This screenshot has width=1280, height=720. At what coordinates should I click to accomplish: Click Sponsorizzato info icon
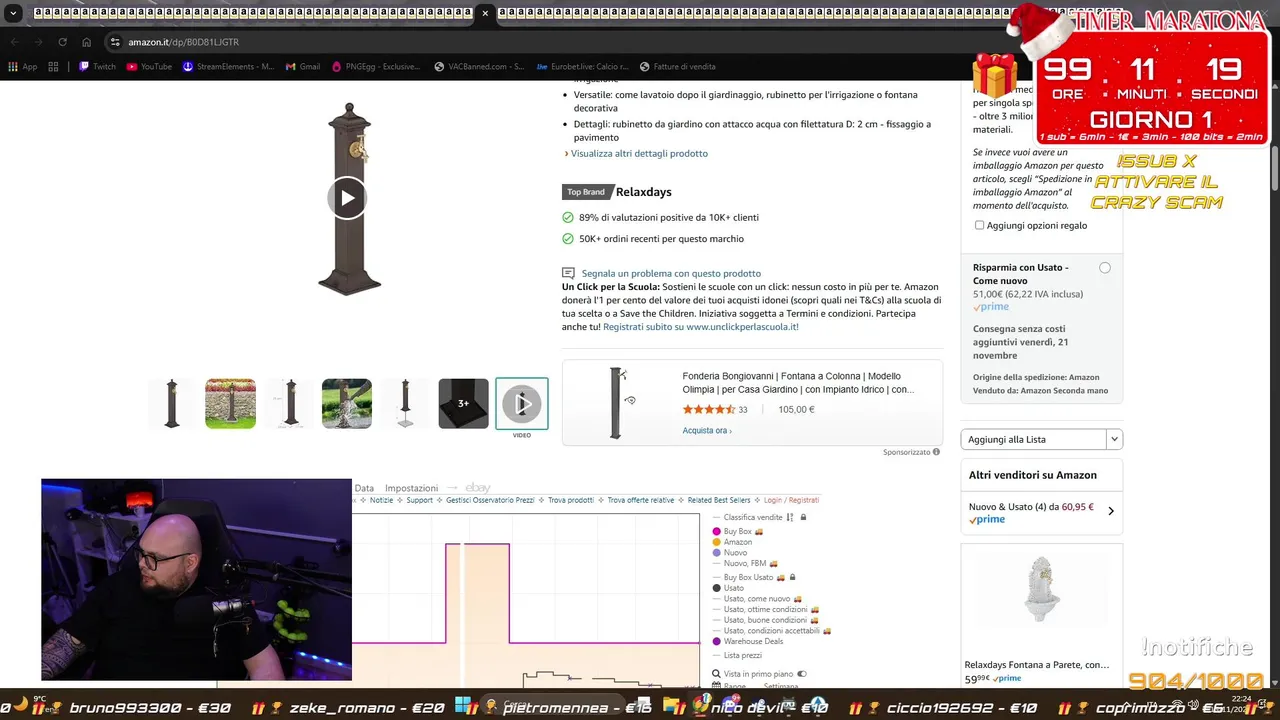tap(936, 452)
